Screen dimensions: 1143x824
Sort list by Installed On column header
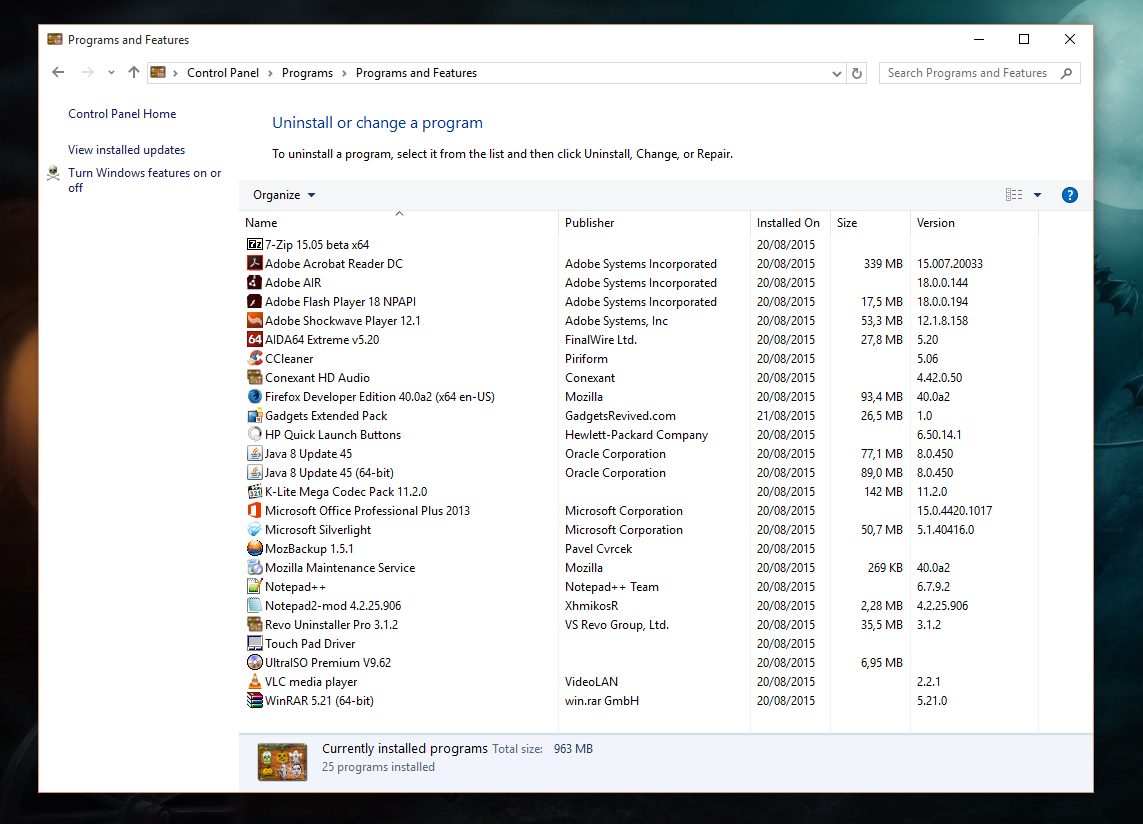pyautogui.click(x=790, y=222)
